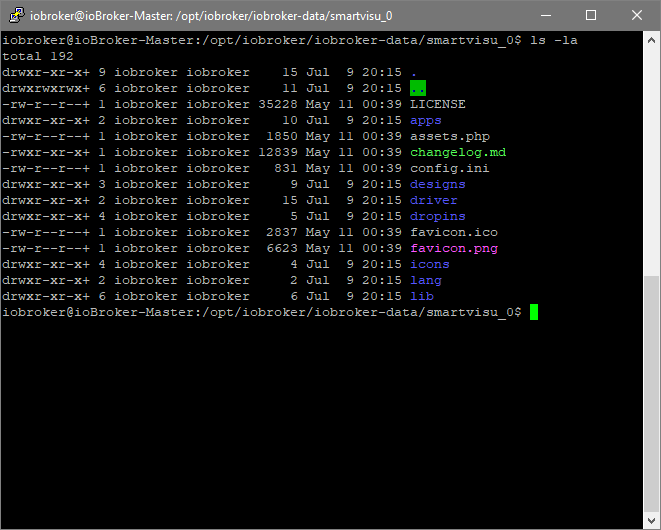Image resolution: width=661 pixels, height=530 pixels.
Task: Open the PuTTY system menu icon
Action: [x=16, y=15]
